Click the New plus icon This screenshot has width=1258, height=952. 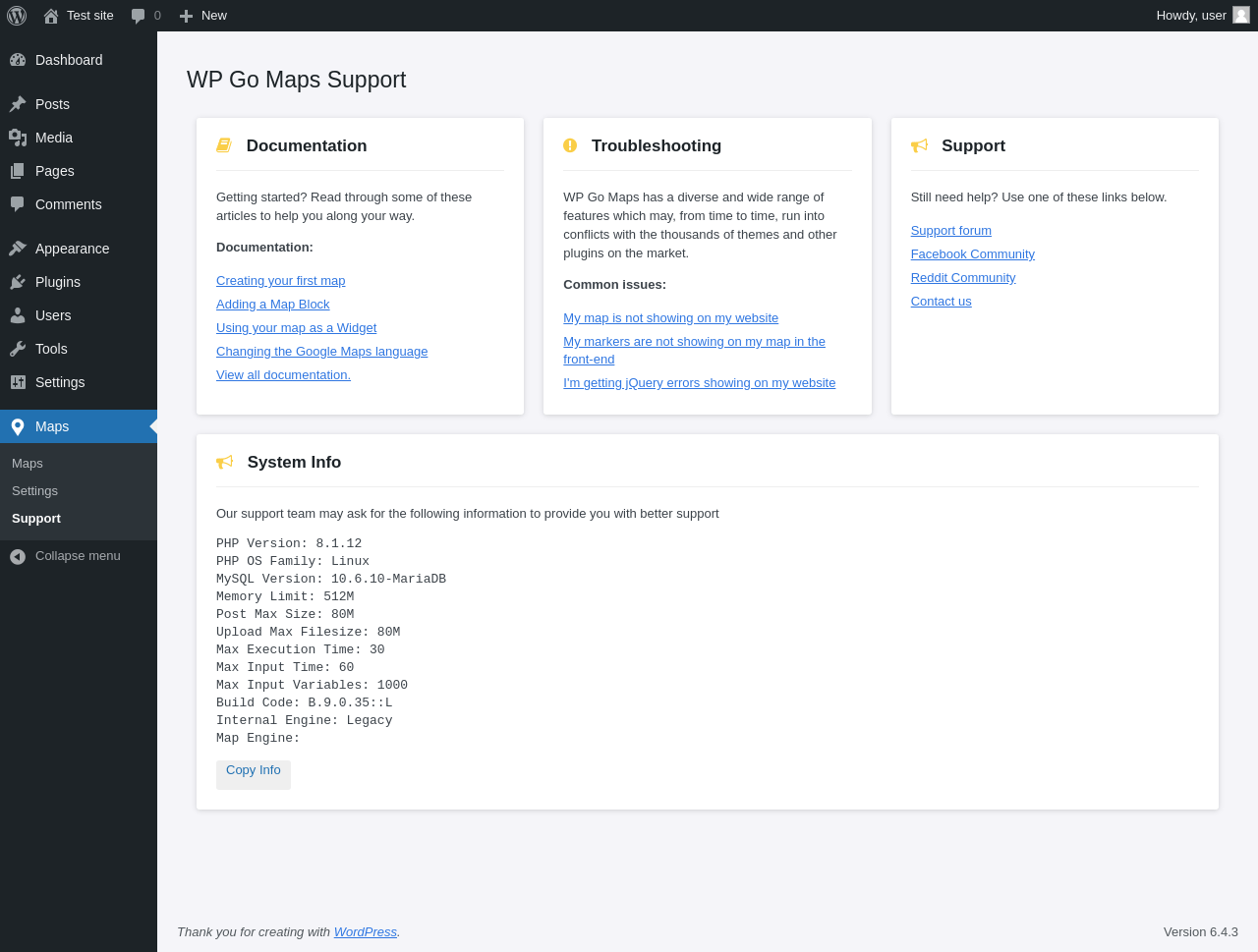point(186,16)
